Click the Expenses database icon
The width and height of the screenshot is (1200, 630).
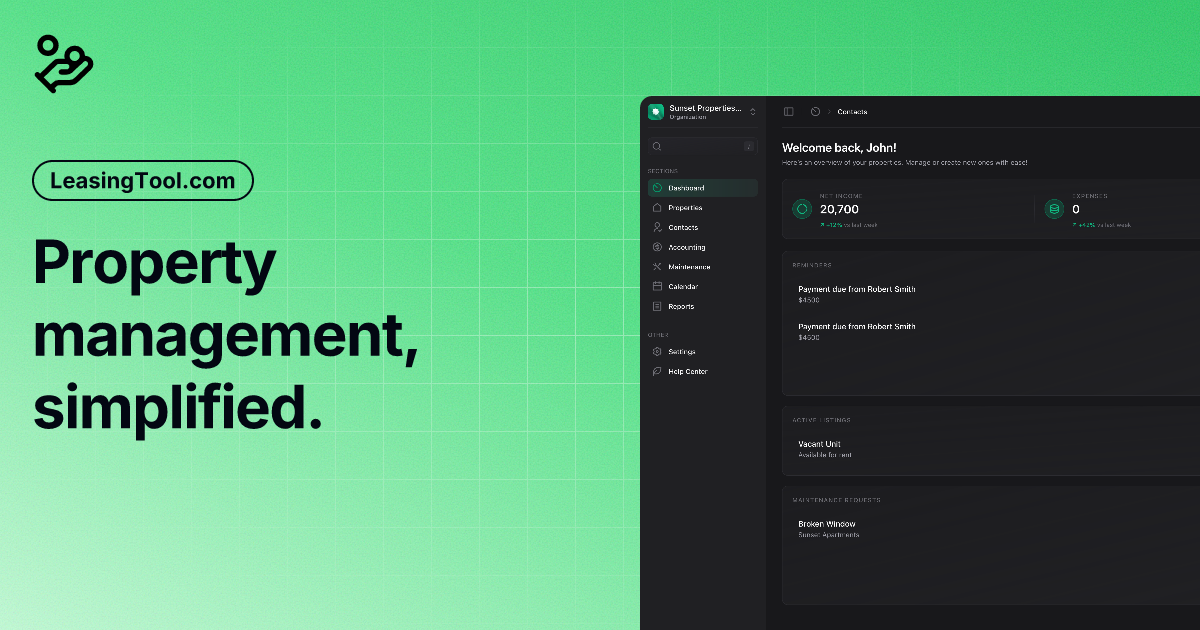tap(1054, 209)
